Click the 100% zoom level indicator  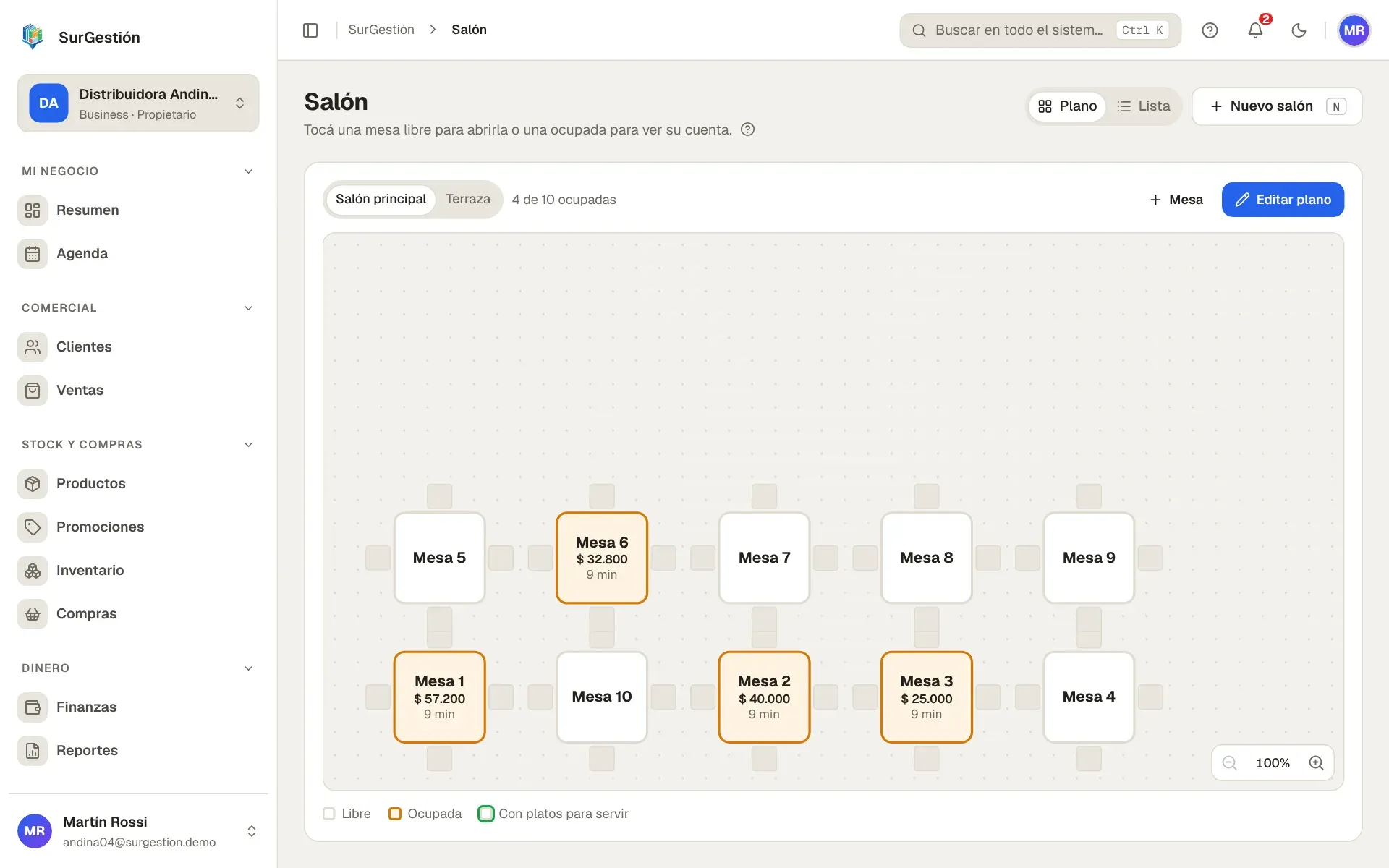pyautogui.click(x=1273, y=763)
